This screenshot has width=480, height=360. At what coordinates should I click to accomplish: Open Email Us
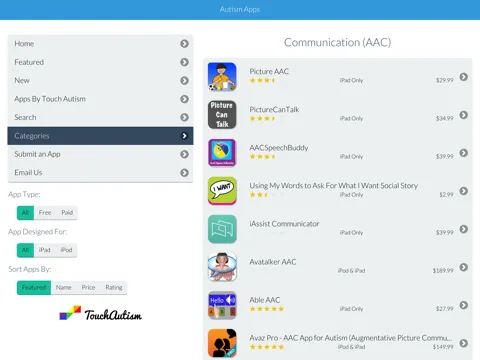100,173
